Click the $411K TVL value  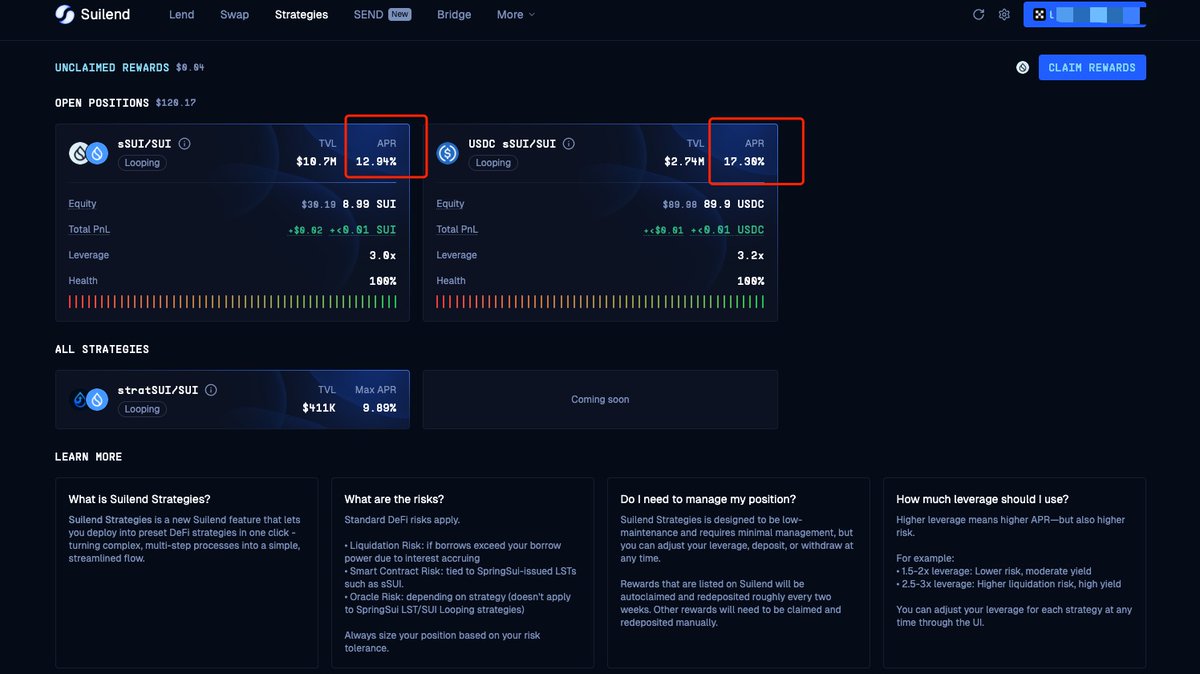320,408
